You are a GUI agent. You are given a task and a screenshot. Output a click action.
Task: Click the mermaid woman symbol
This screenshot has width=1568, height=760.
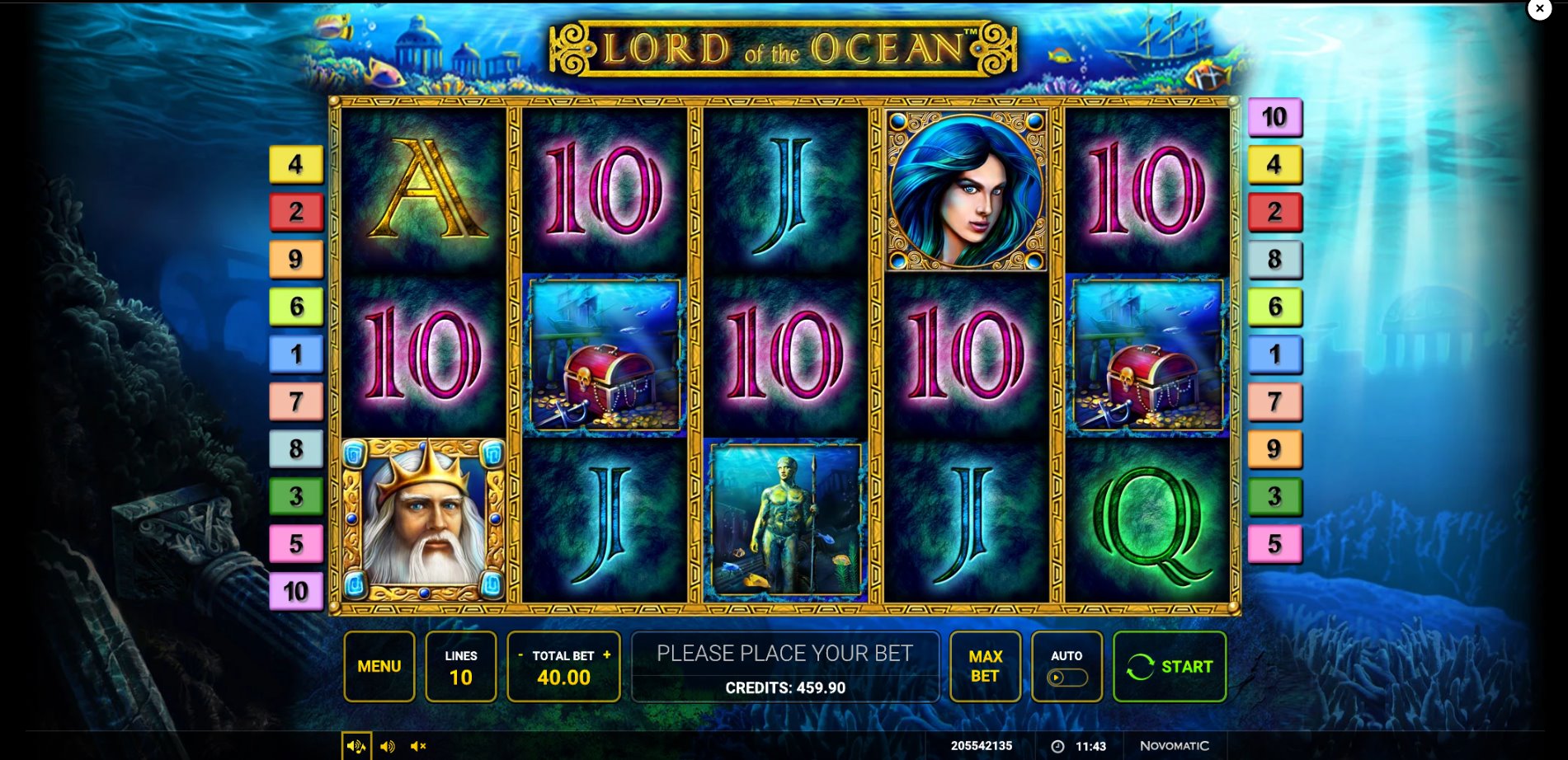point(967,190)
